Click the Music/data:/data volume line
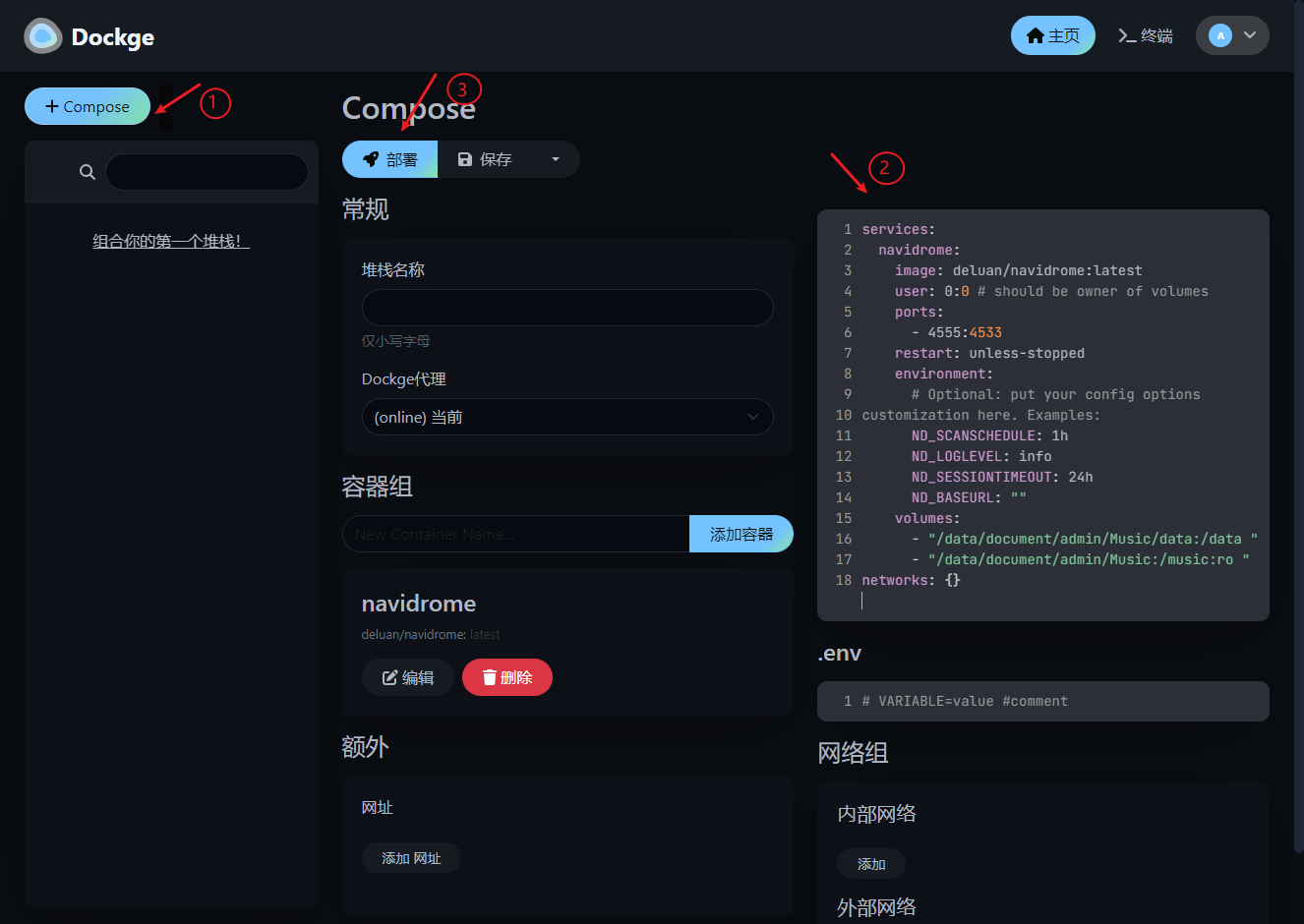This screenshot has height=924, width=1304. click(x=1084, y=539)
